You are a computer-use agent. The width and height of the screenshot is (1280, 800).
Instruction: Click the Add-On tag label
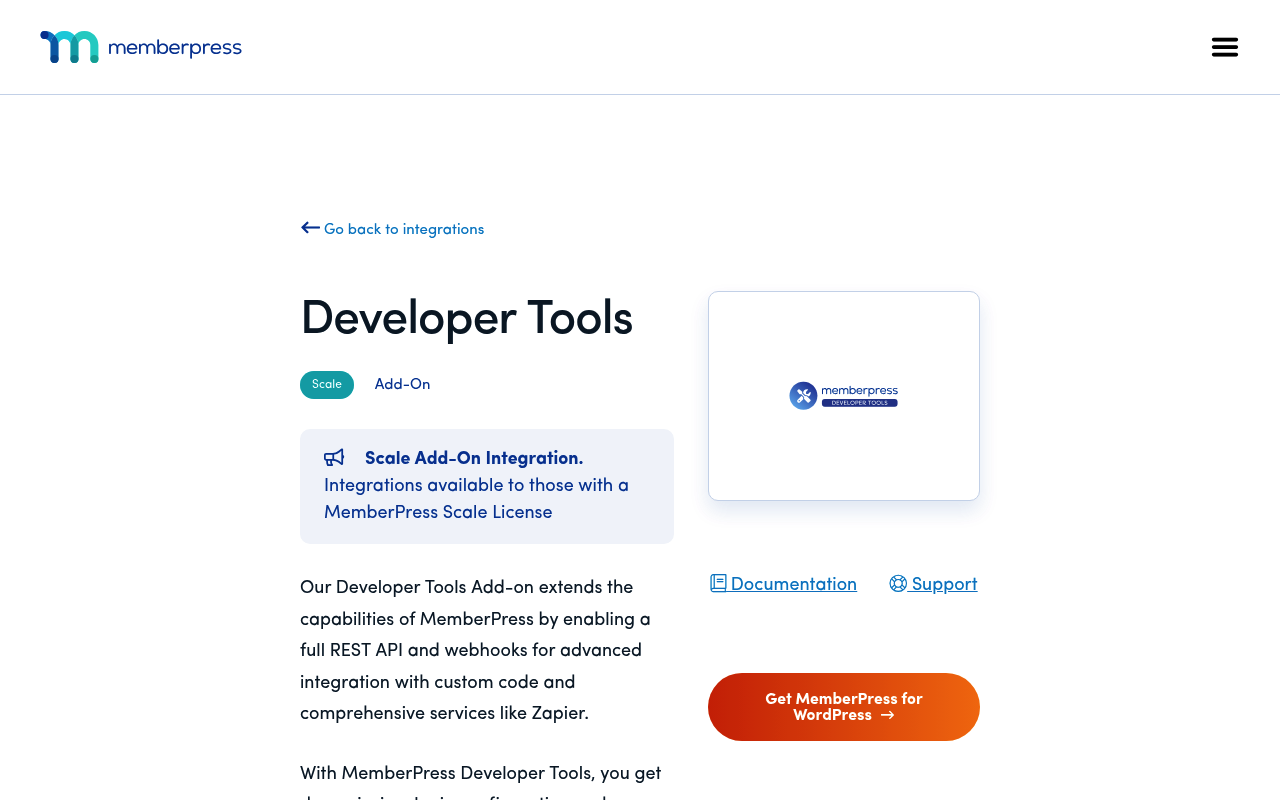402,385
